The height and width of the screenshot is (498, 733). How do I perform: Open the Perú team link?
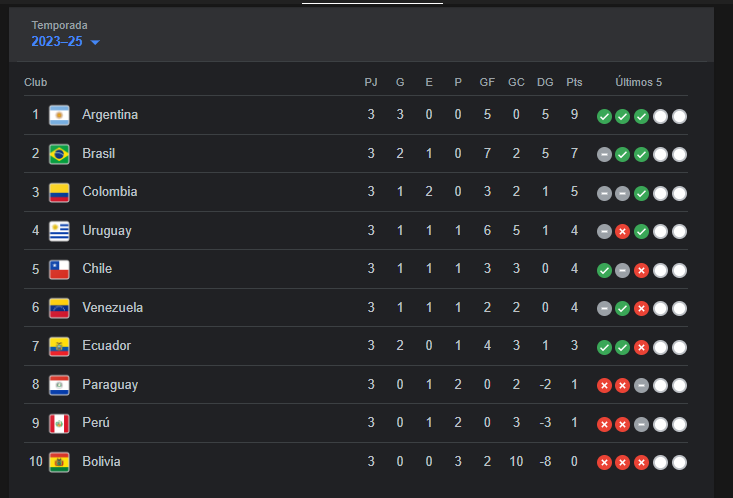pos(96,423)
